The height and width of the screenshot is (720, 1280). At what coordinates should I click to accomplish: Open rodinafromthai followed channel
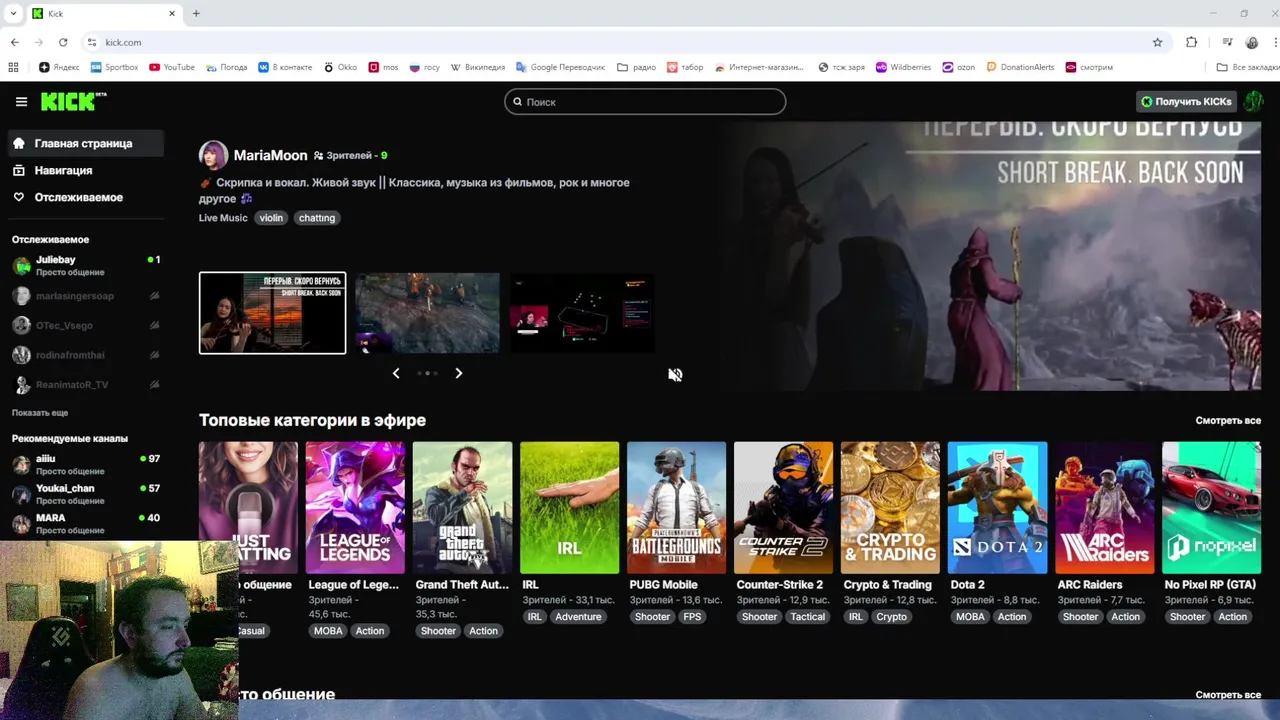click(x=86, y=355)
